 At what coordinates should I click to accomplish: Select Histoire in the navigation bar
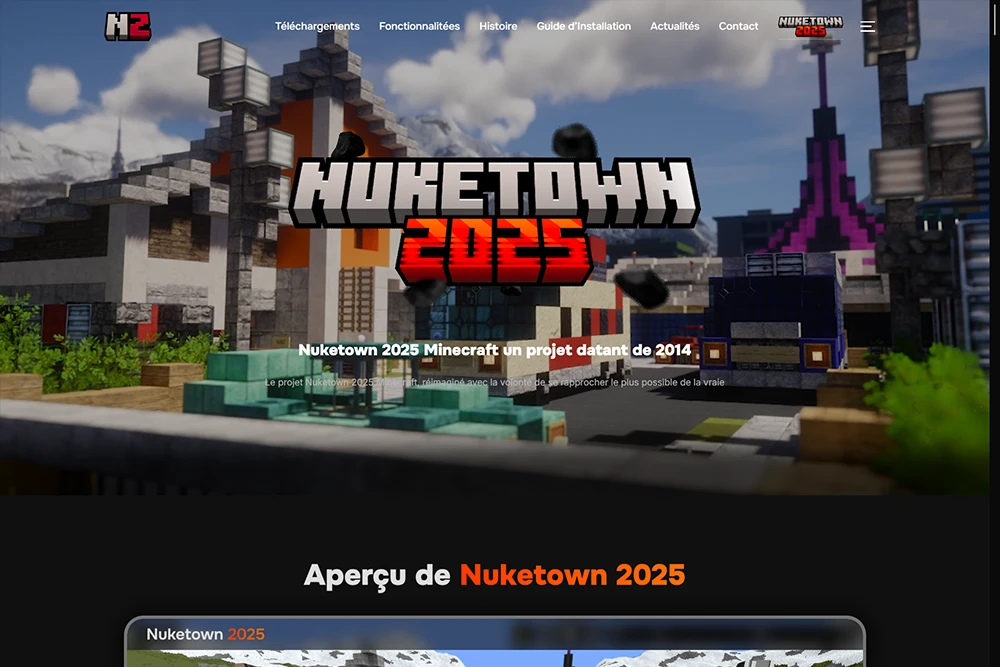[498, 27]
